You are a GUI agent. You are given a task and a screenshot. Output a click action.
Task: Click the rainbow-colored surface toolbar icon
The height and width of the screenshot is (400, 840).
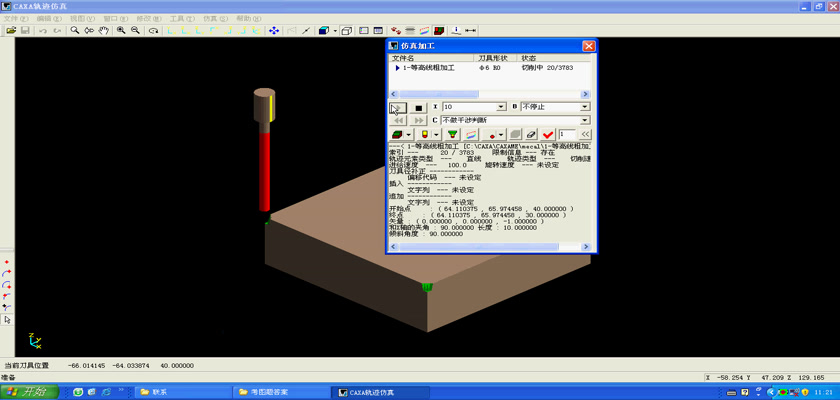[425, 31]
